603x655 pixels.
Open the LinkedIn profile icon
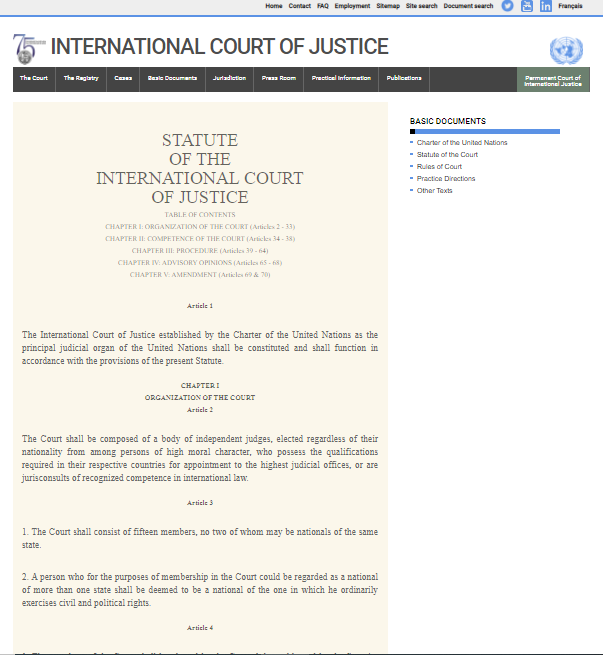545,6
